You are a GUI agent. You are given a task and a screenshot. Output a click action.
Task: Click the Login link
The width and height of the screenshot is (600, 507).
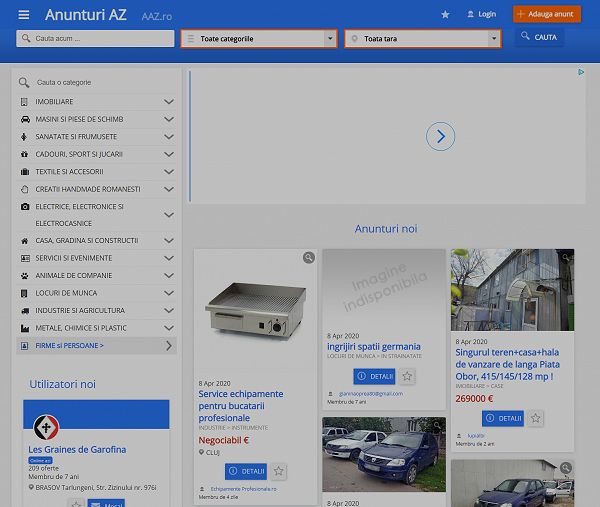pos(481,15)
